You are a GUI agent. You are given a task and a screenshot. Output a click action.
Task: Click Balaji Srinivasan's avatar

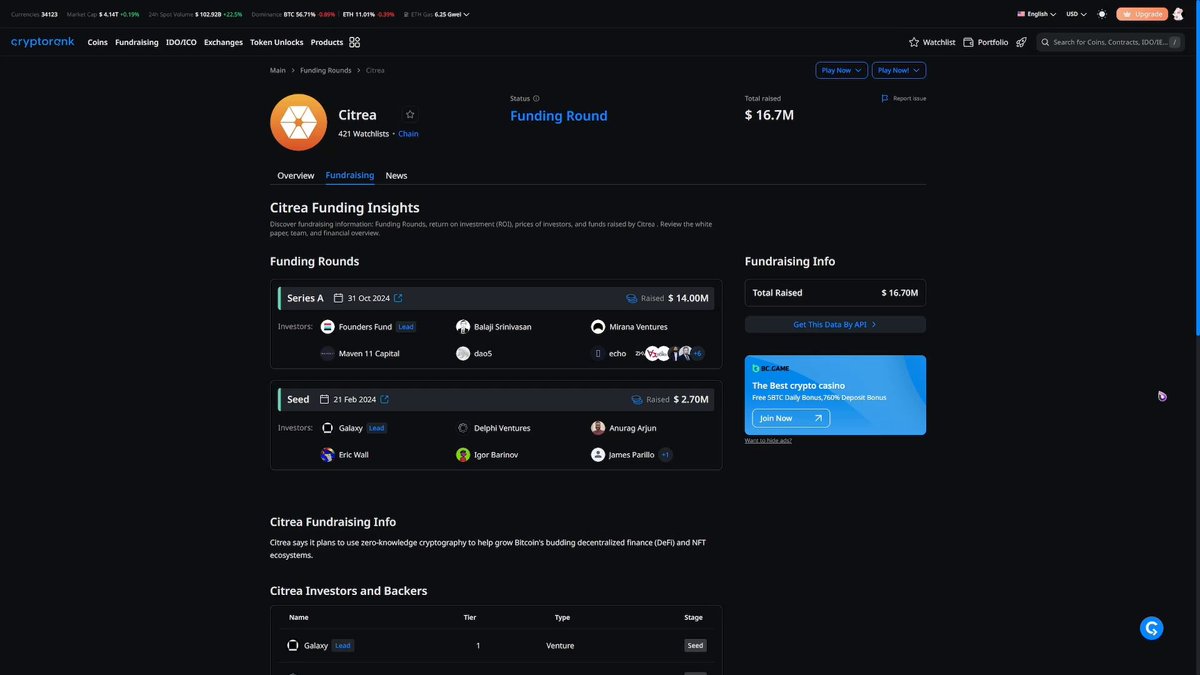tap(463, 327)
